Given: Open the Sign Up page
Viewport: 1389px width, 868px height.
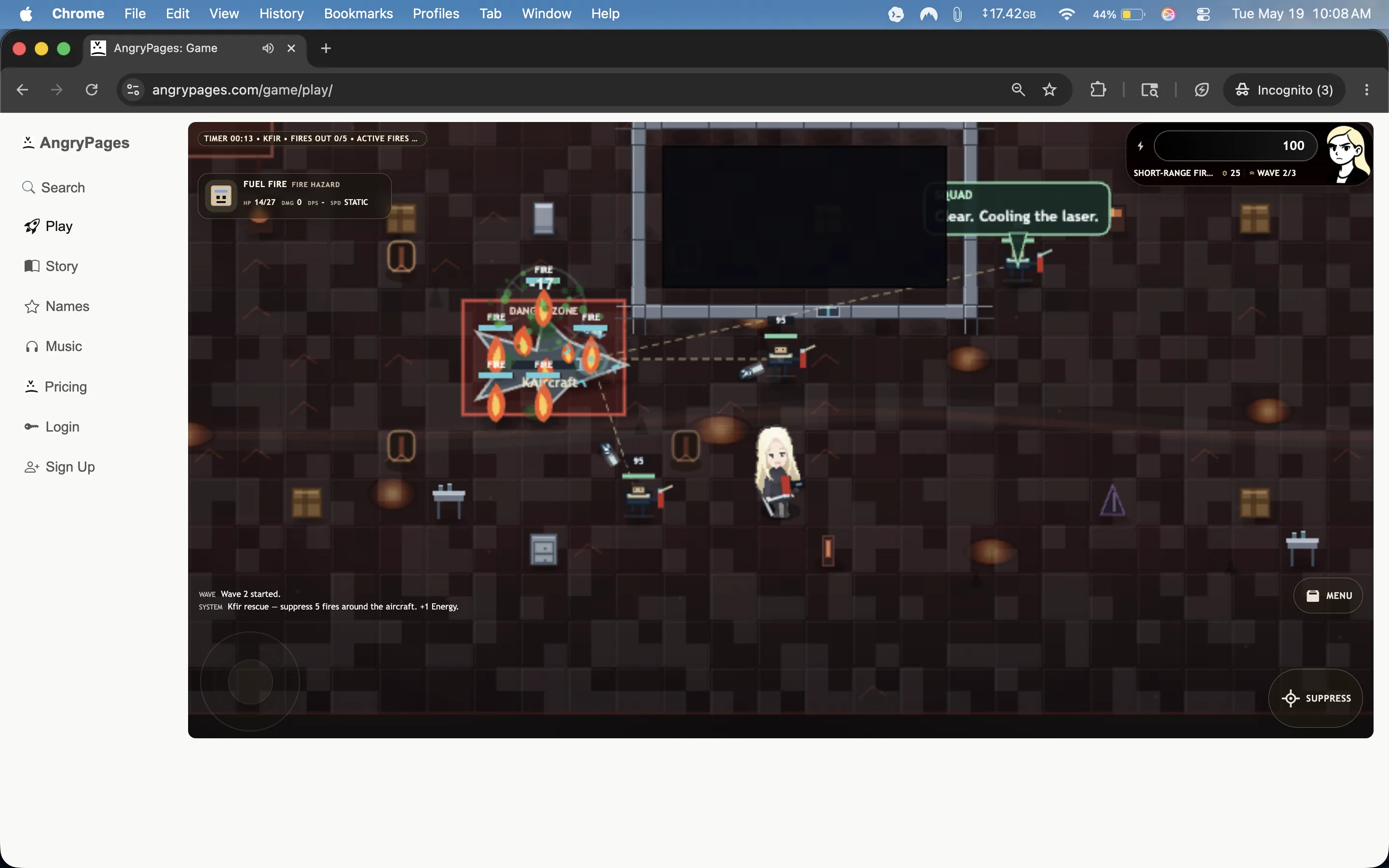Looking at the screenshot, I should click(59, 467).
